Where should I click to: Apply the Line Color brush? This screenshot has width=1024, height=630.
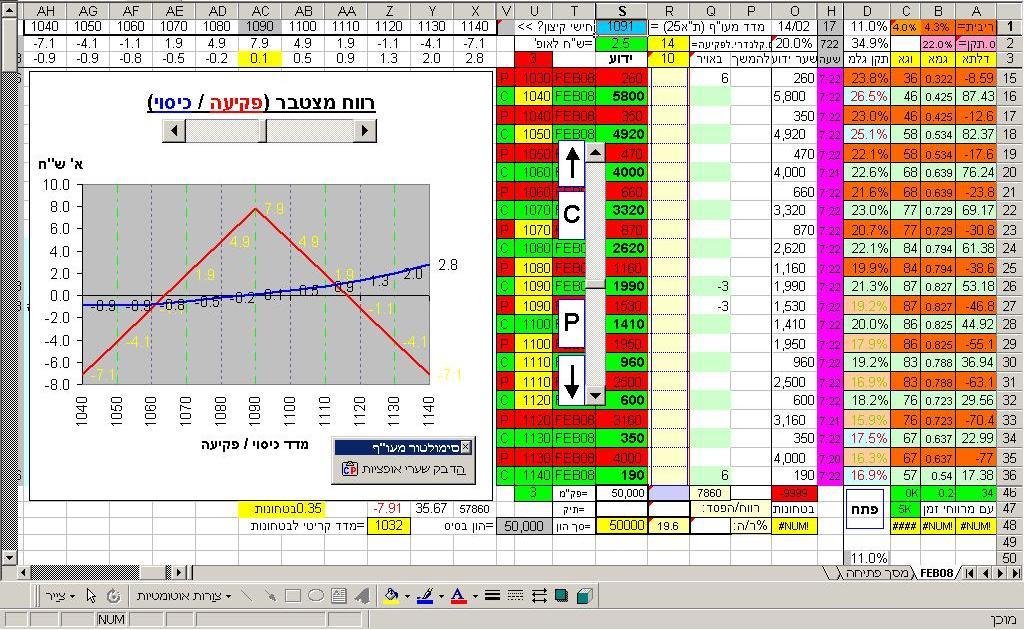[424, 595]
